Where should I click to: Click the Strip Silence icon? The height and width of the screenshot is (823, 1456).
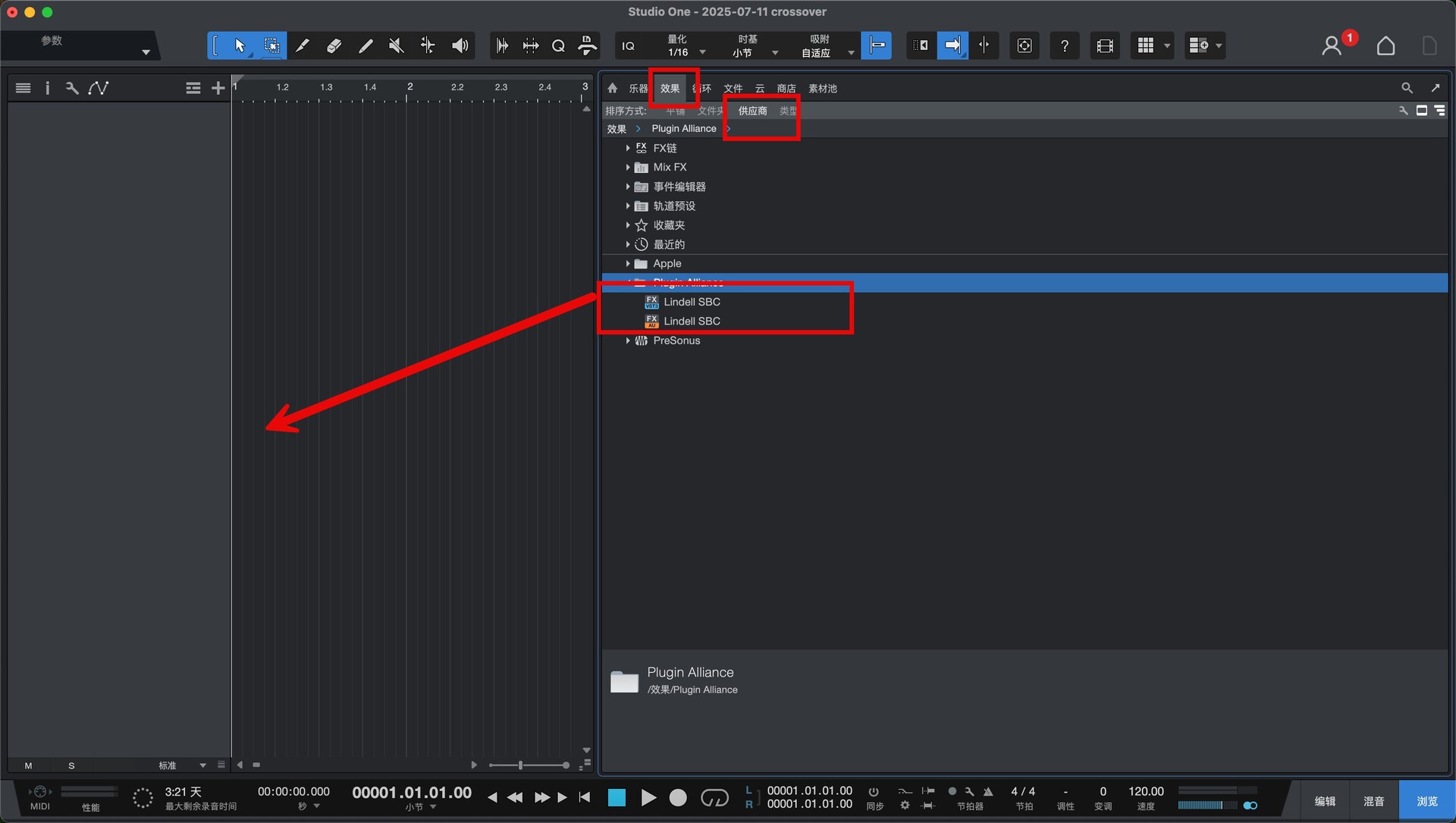tap(531, 46)
